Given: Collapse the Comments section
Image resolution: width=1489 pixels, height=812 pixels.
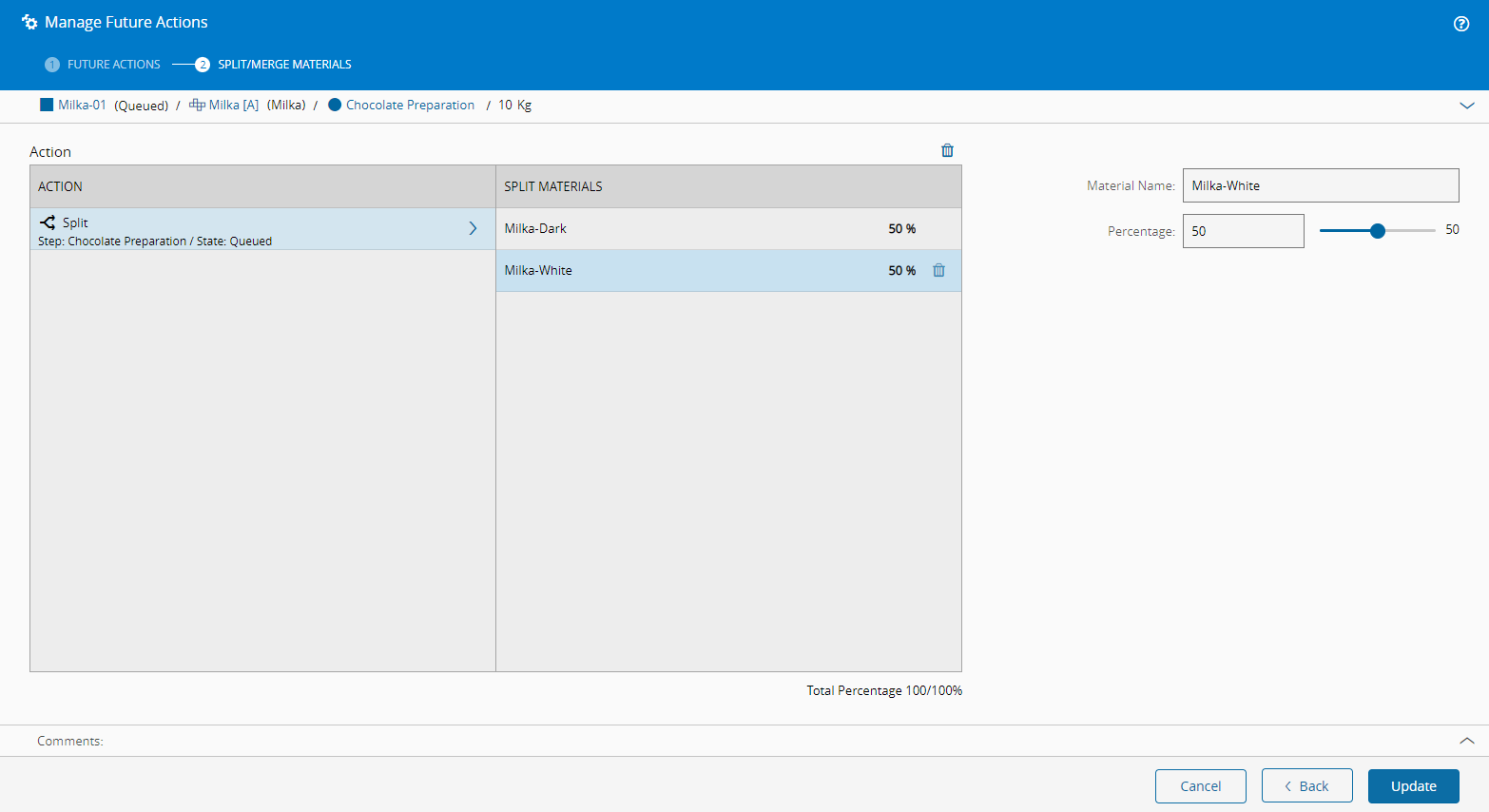Looking at the screenshot, I should point(1466,741).
